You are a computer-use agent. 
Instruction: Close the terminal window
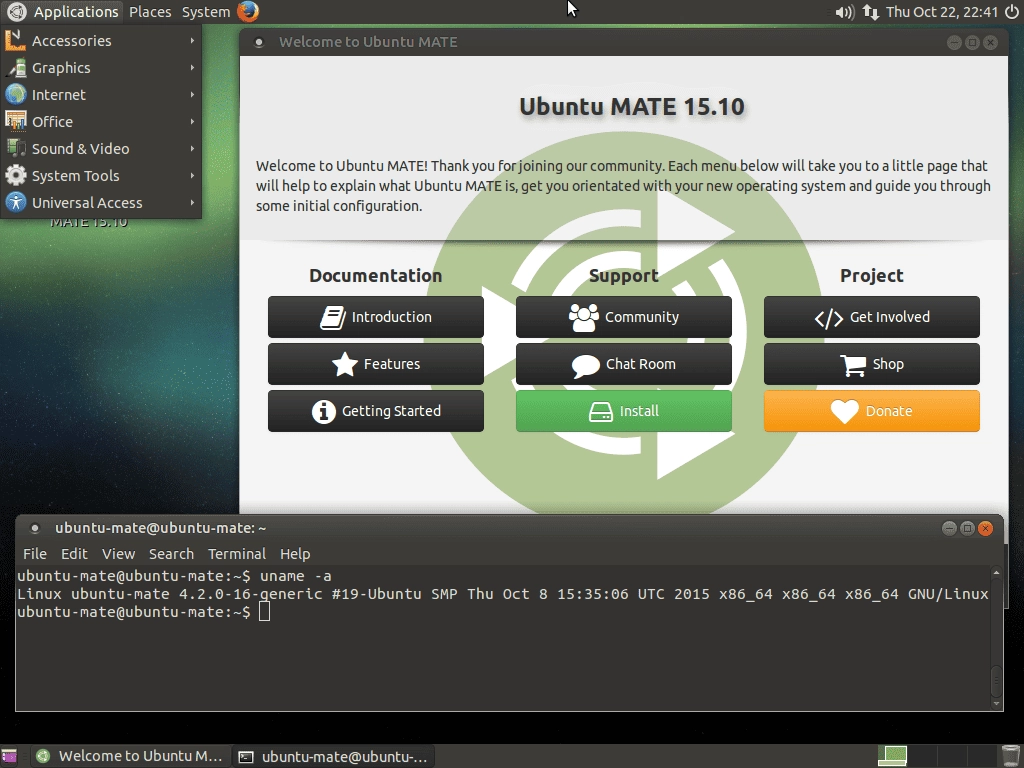(986, 528)
